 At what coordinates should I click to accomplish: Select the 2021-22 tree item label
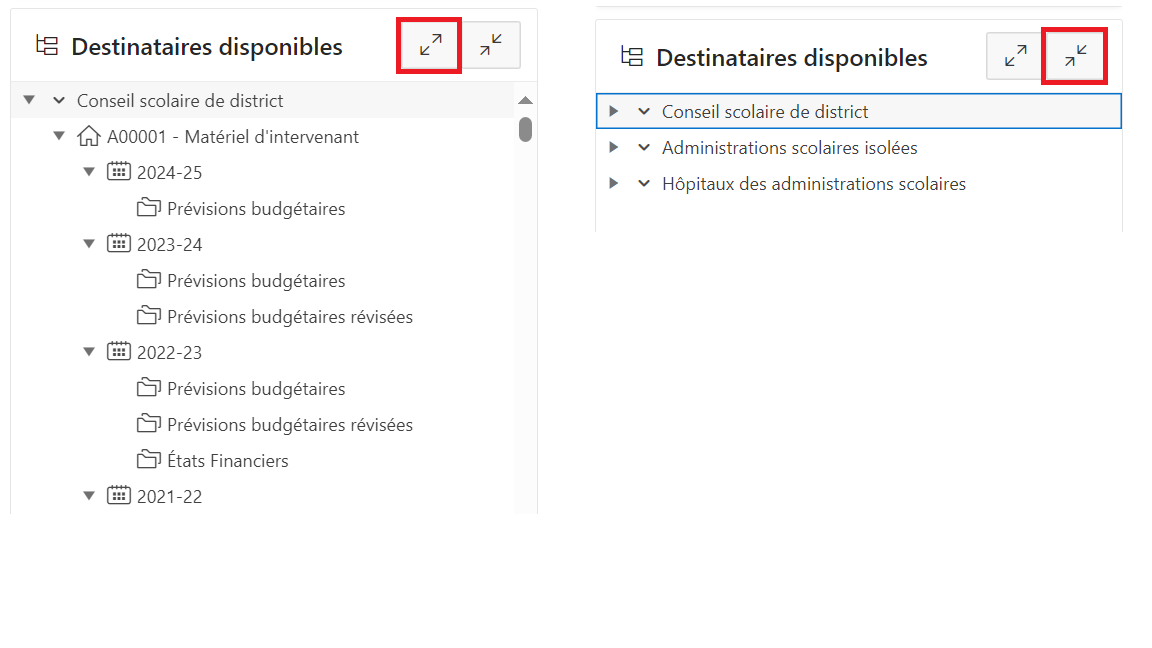click(169, 496)
